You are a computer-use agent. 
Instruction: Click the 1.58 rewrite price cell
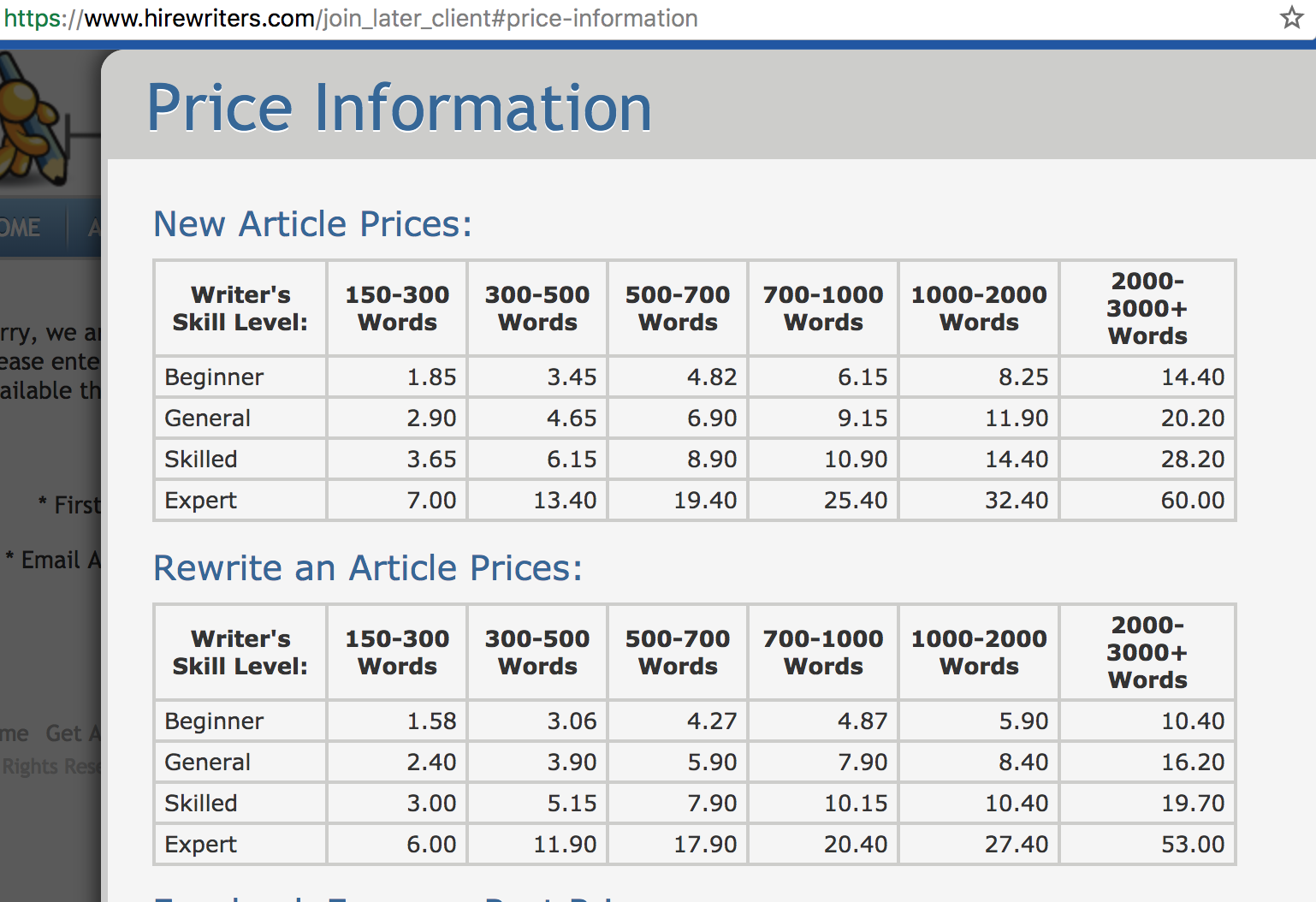point(397,721)
